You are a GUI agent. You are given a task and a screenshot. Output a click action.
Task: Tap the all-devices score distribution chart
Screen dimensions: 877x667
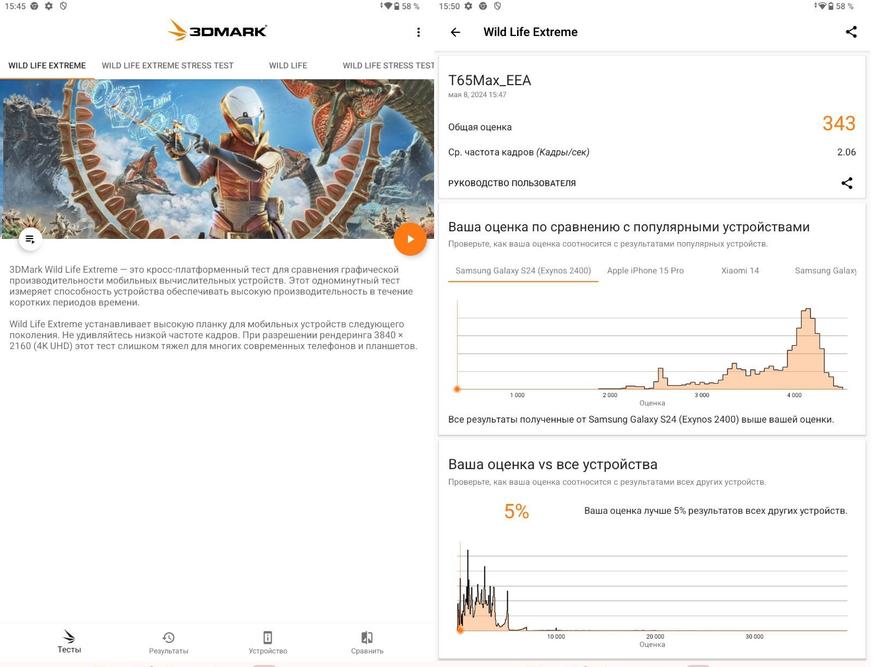point(652,586)
